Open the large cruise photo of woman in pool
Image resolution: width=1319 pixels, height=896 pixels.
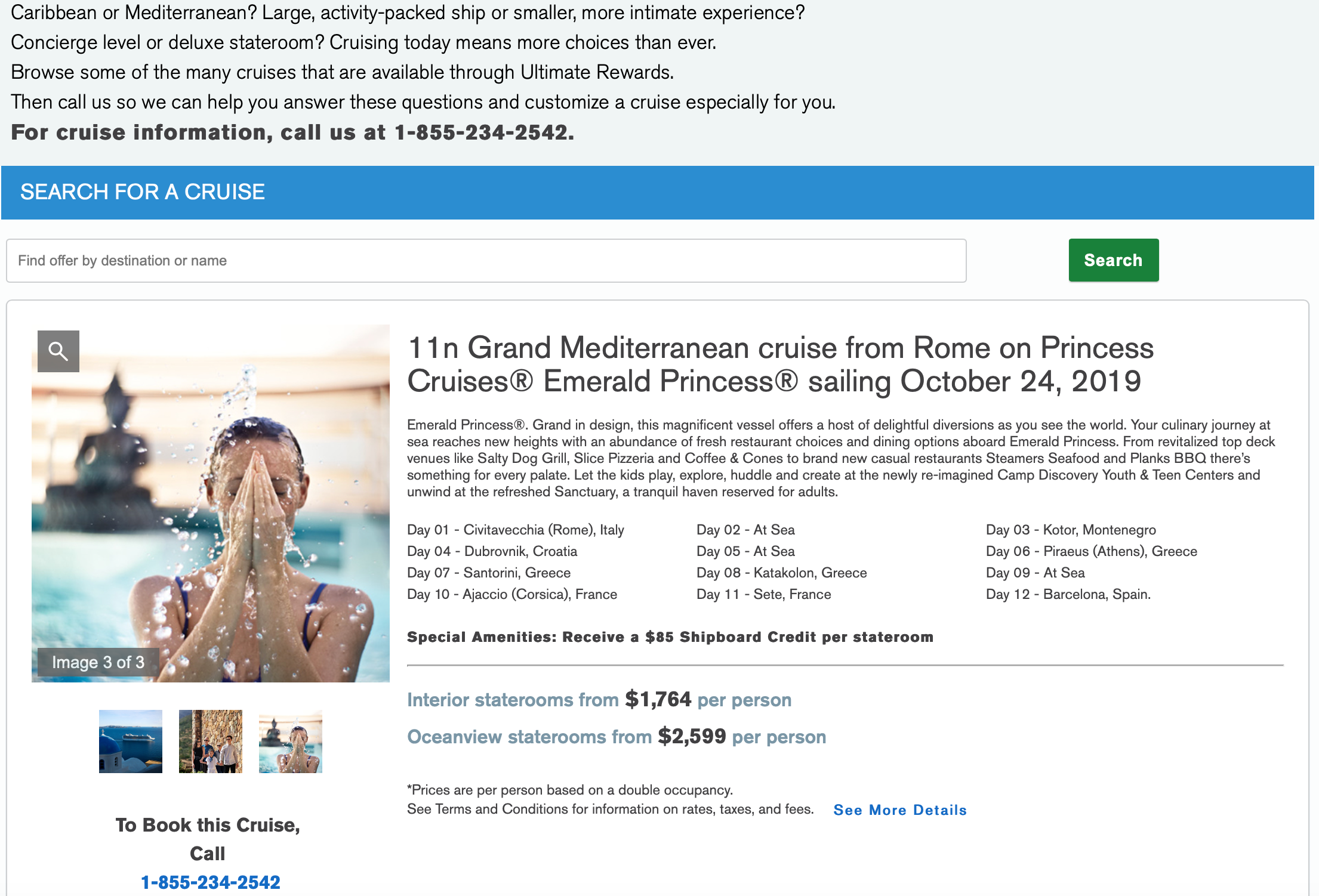[x=211, y=503]
